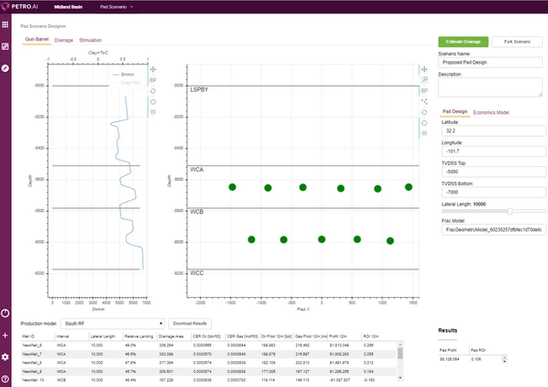548x387 pixels.
Task: Open the Production model dropdown
Action: click(x=113, y=323)
